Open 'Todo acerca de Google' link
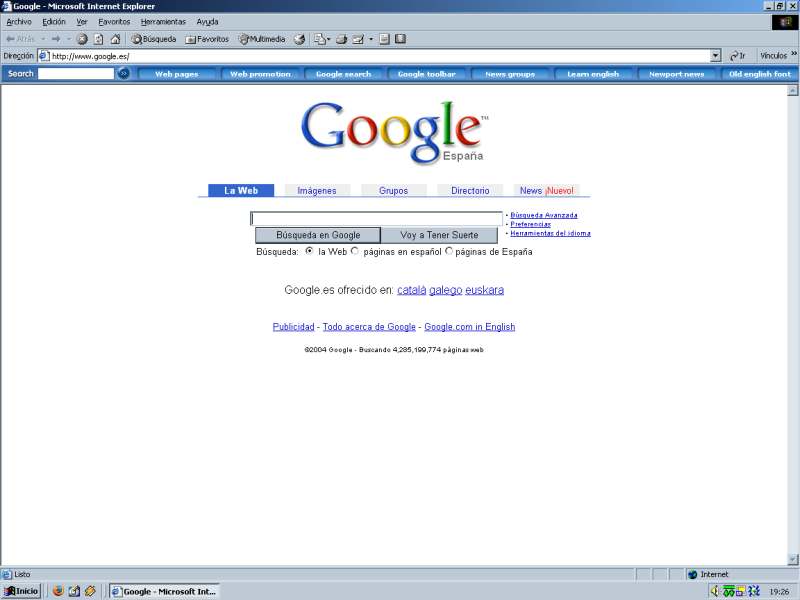 click(369, 327)
